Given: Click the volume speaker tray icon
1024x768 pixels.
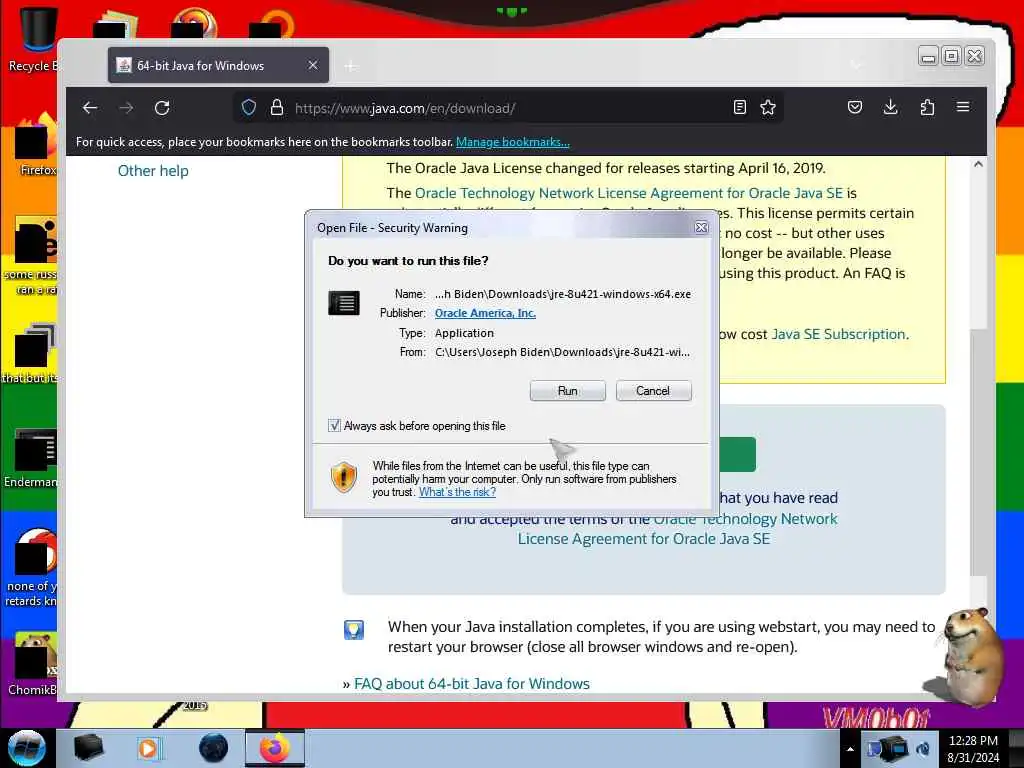Looking at the screenshot, I should click(923, 748).
